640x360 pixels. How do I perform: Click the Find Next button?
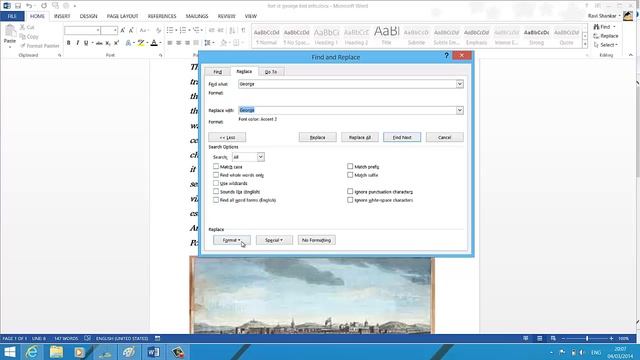point(402,138)
